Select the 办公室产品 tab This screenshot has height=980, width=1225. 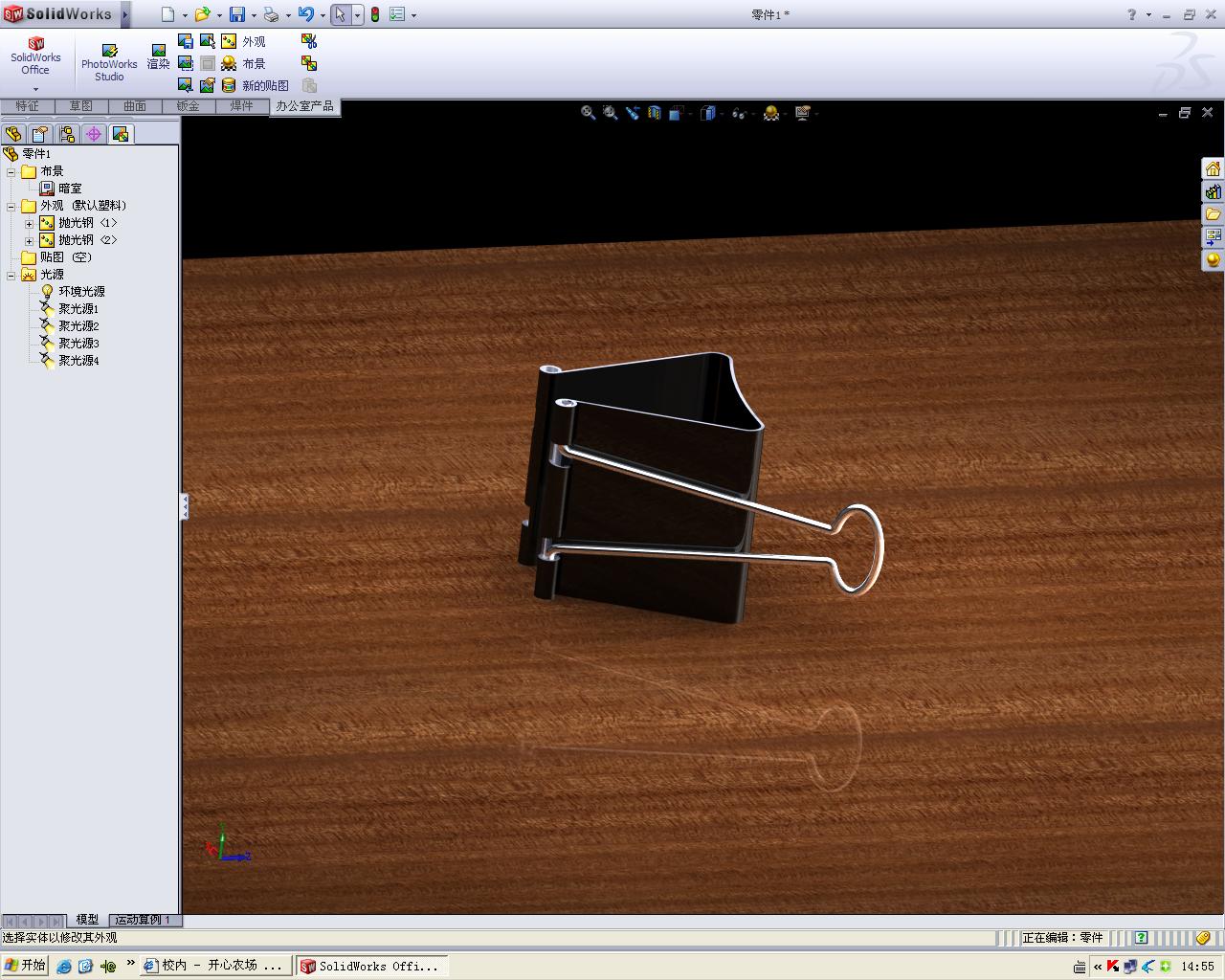[304, 106]
